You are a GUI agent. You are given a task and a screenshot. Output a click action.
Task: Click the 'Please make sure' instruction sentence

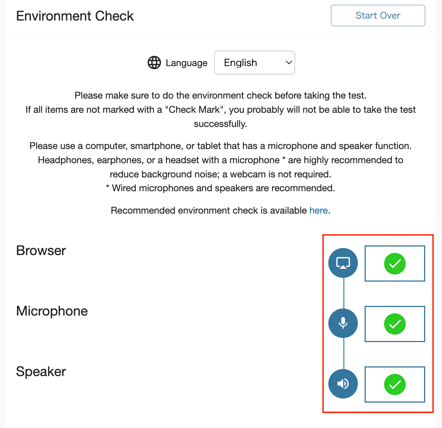click(220, 96)
